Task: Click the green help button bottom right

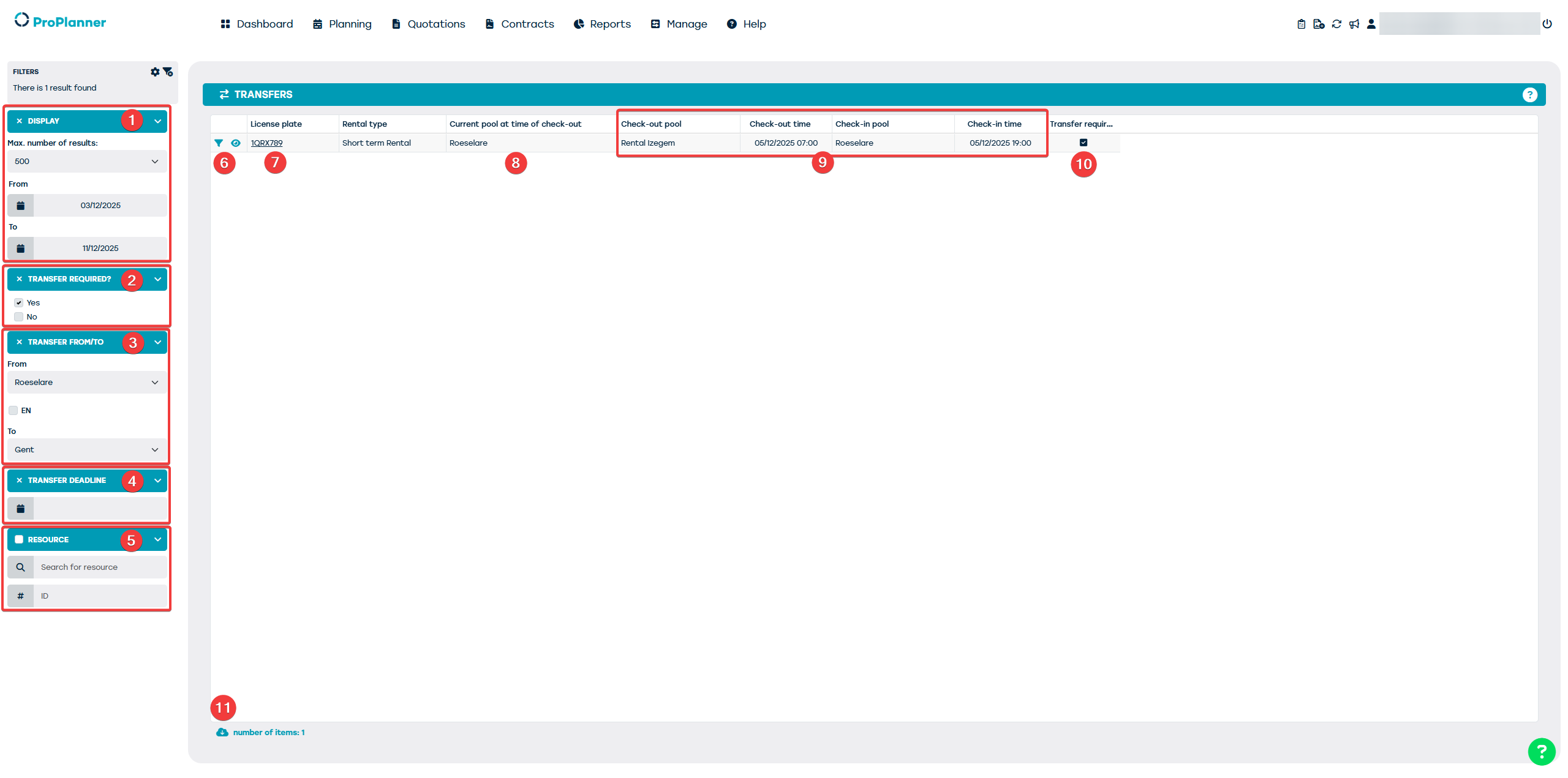Action: tap(1541, 751)
